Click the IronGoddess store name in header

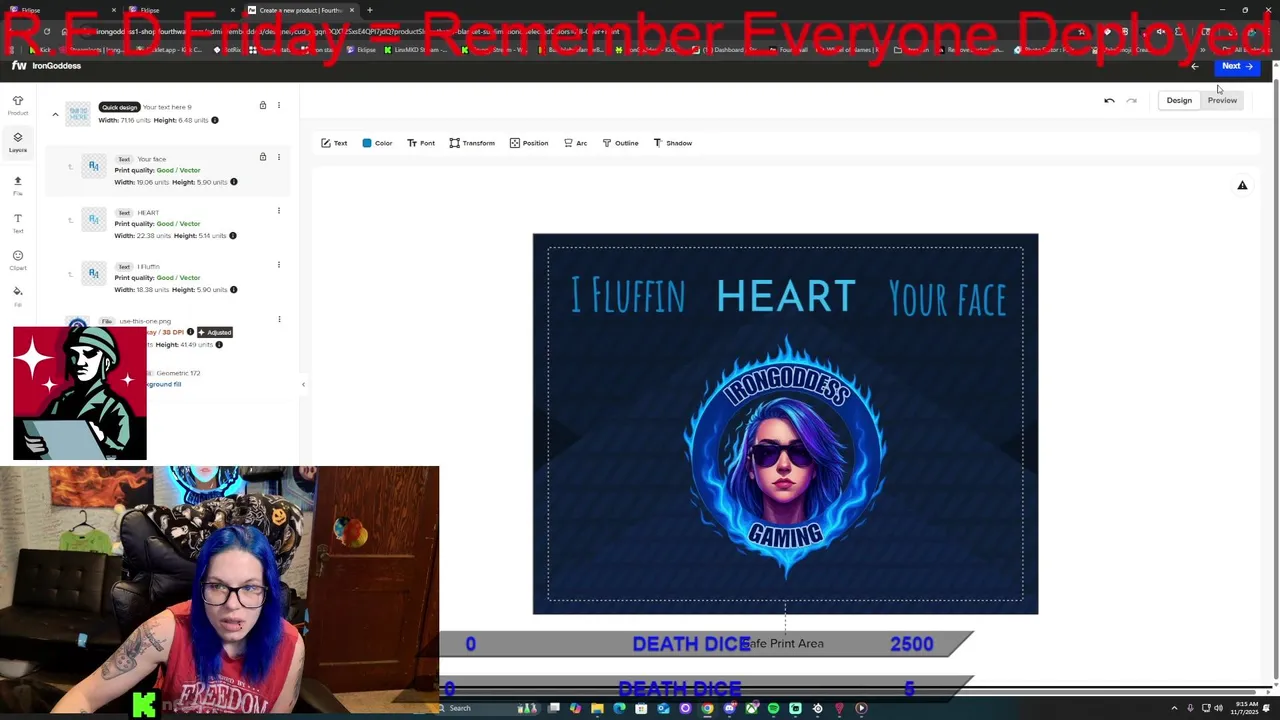coord(56,66)
